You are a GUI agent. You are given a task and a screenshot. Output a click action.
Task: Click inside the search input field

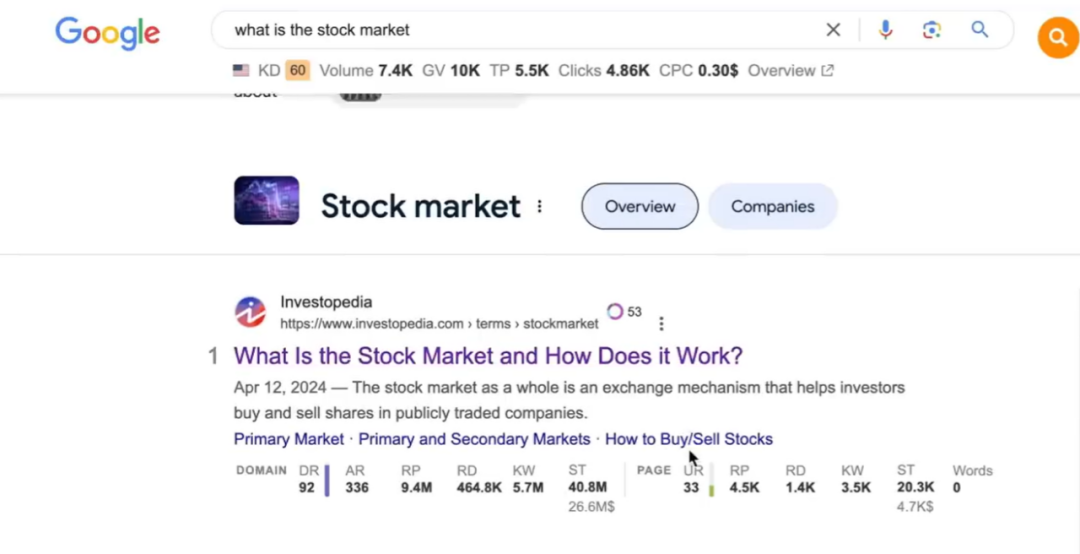click(x=520, y=30)
